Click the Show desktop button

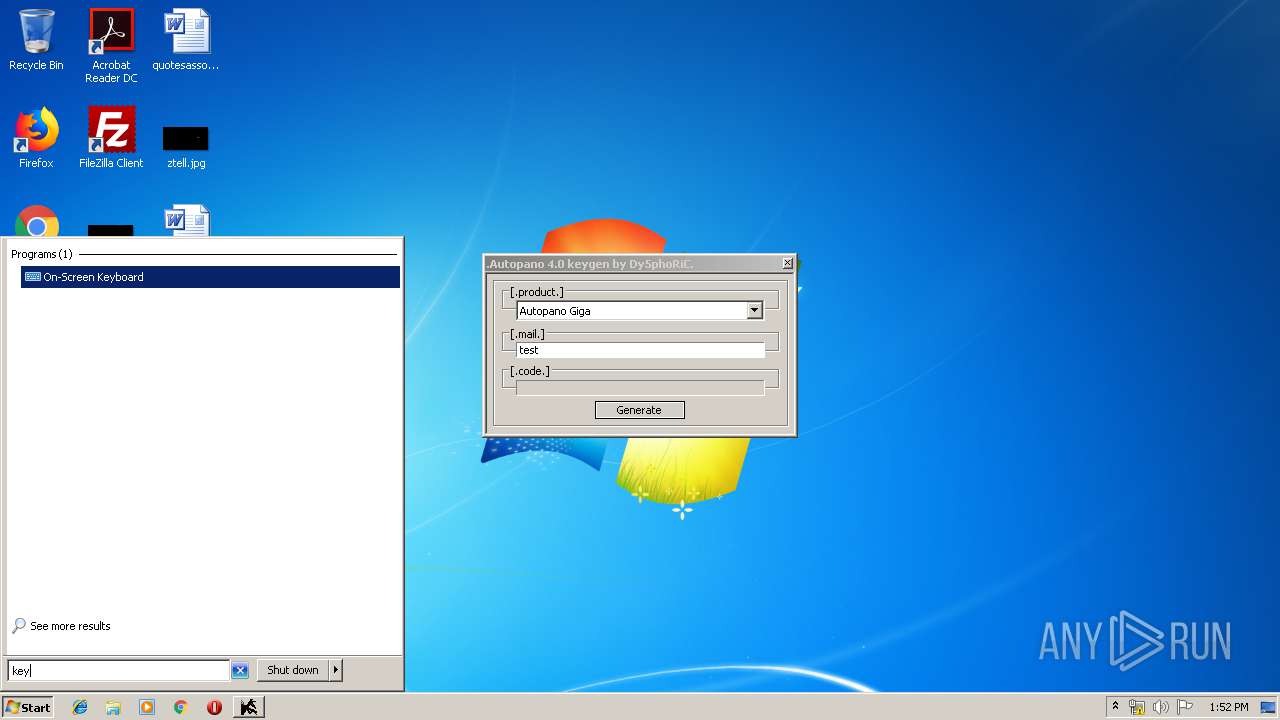[1269, 707]
